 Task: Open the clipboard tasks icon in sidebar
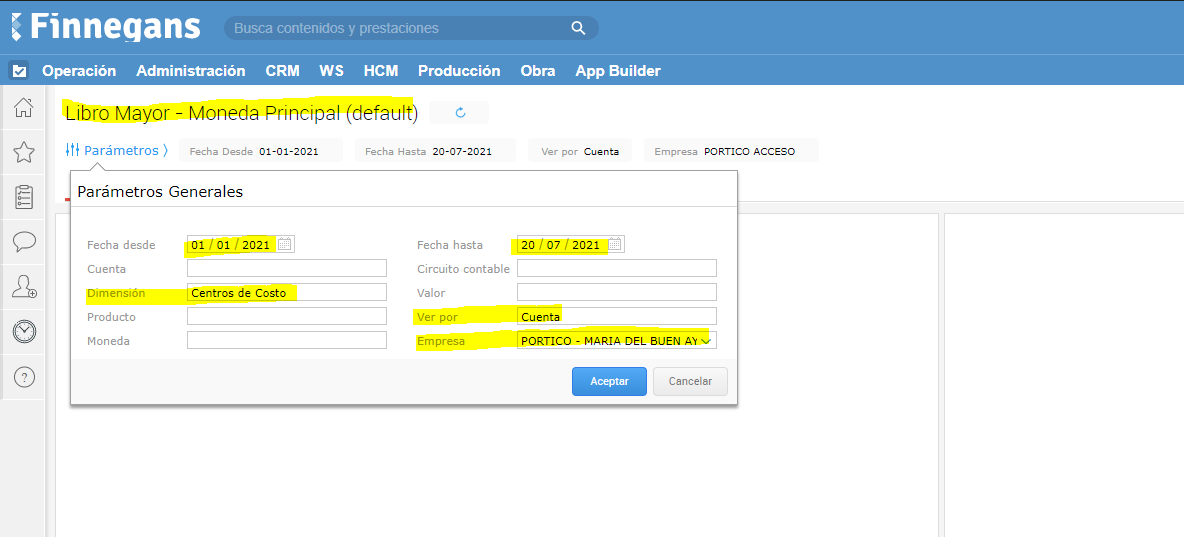(24, 197)
